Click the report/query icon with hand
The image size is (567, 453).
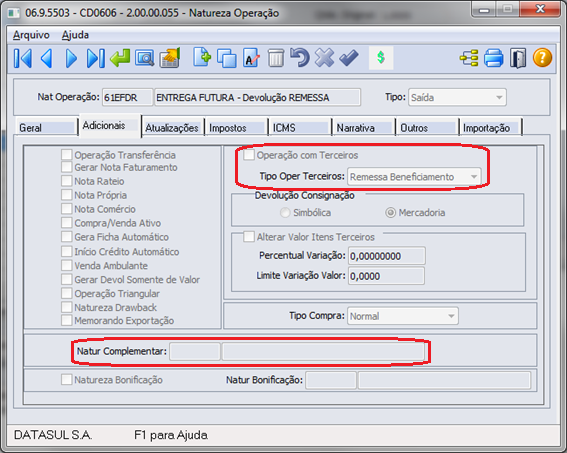pos(170,58)
